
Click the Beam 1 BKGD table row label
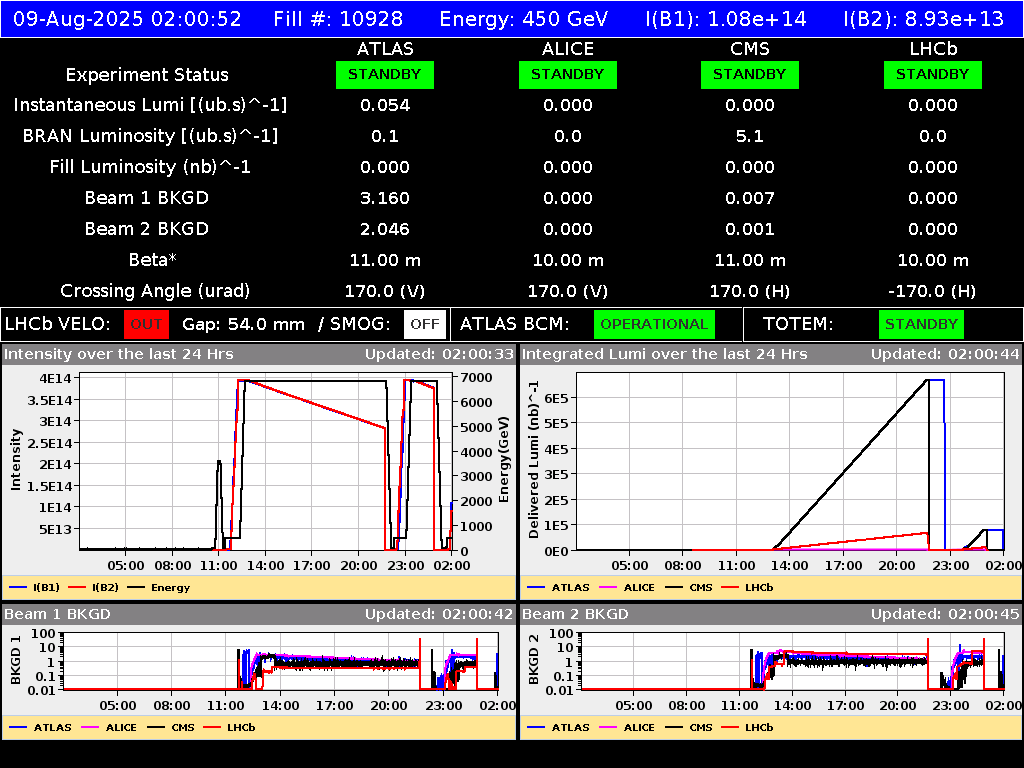click(x=147, y=198)
